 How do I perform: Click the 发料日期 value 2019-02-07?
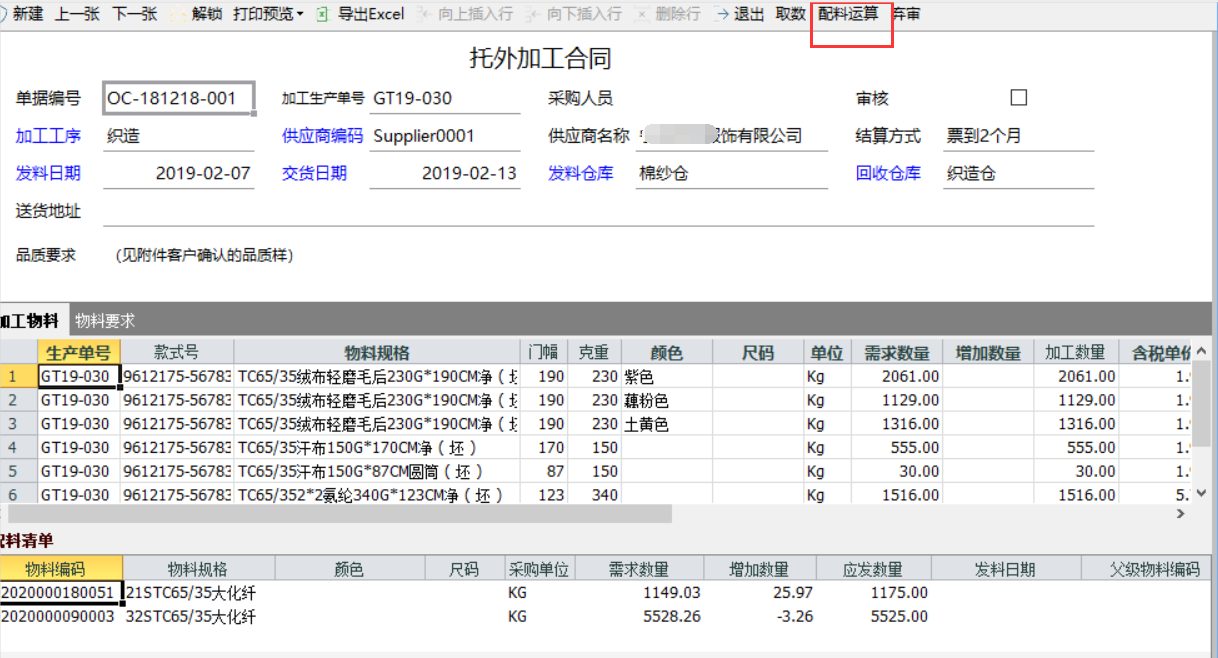pos(179,173)
